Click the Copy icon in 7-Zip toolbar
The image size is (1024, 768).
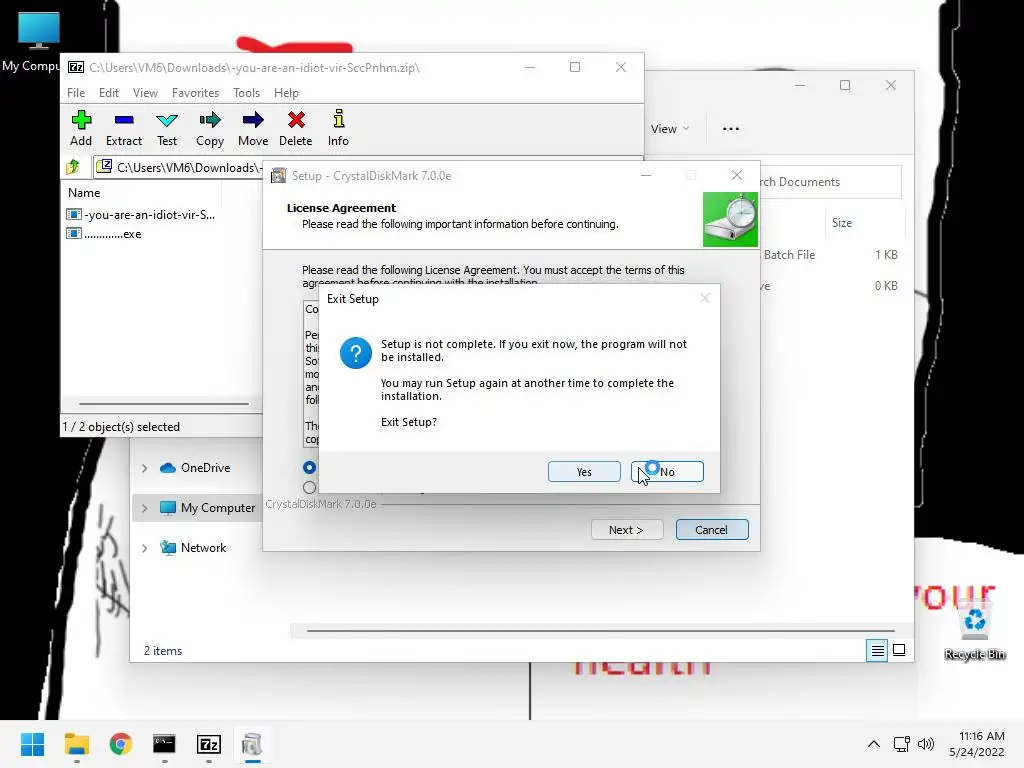[x=210, y=128]
